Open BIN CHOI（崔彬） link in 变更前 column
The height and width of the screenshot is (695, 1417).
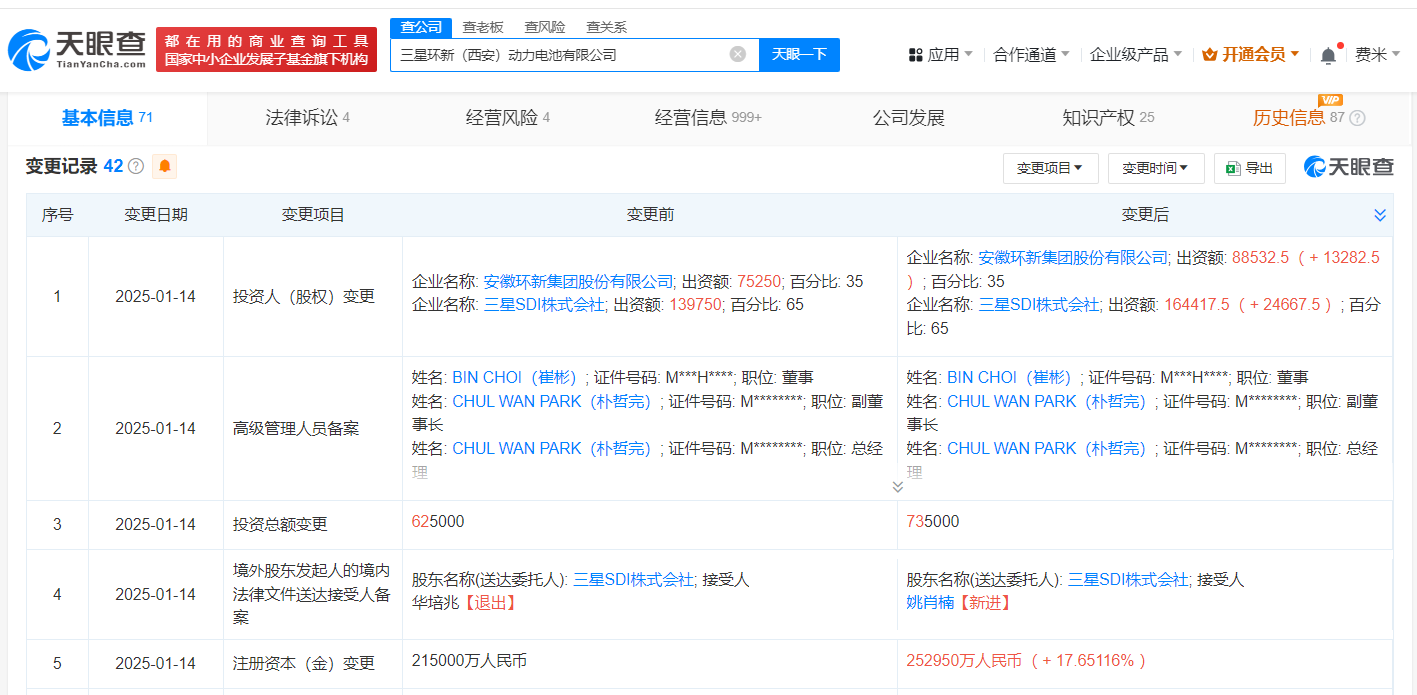(516, 377)
